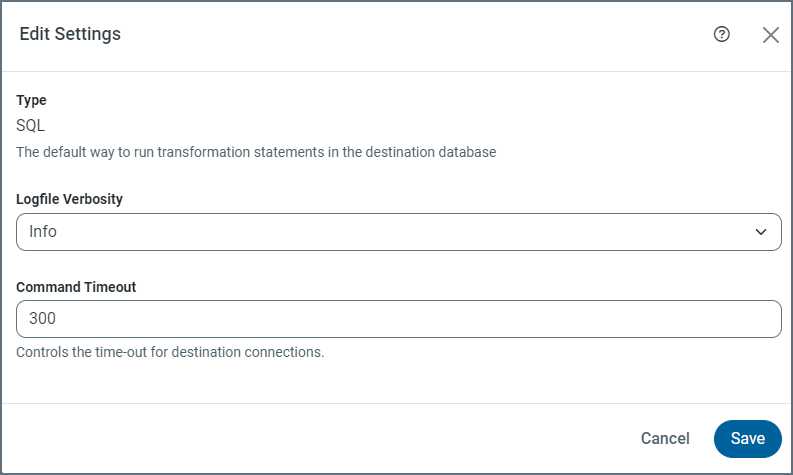The width and height of the screenshot is (793, 475).
Task: Click empty footer area left of Cancel
Action: (300, 438)
